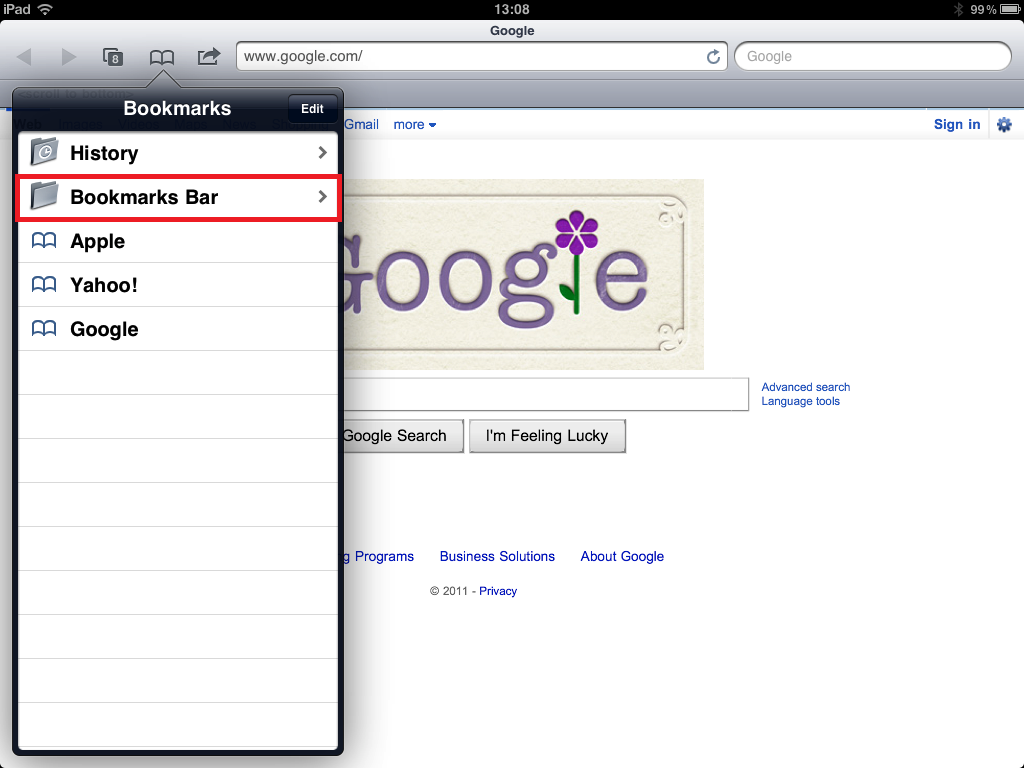Tap the Safari back arrow
1024x768 pixels.
click(24, 57)
